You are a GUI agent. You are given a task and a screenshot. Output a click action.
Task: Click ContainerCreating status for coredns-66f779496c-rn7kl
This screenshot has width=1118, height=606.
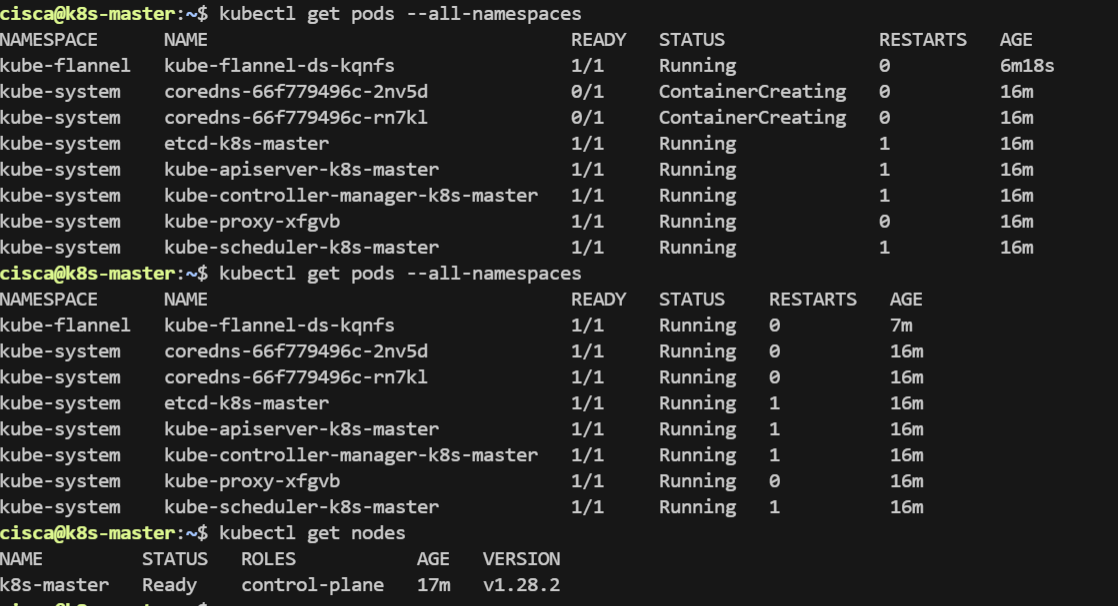tap(752, 118)
